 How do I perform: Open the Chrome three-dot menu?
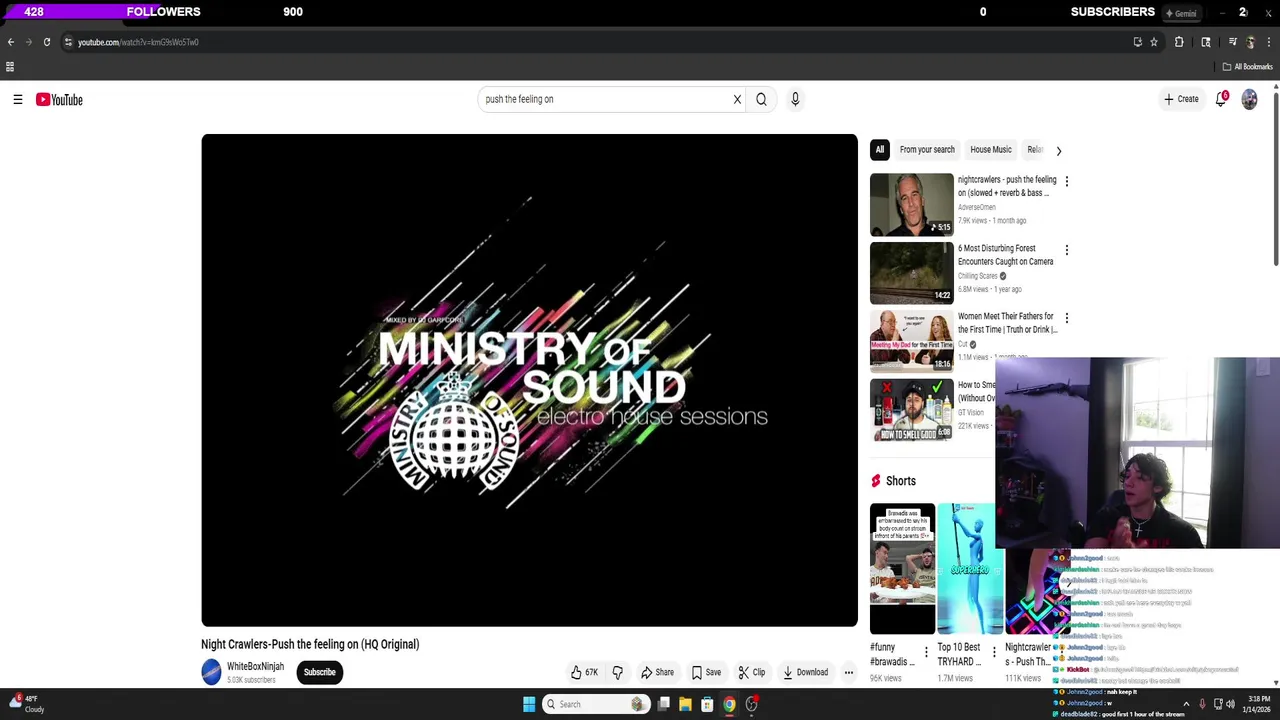[x=1270, y=42]
